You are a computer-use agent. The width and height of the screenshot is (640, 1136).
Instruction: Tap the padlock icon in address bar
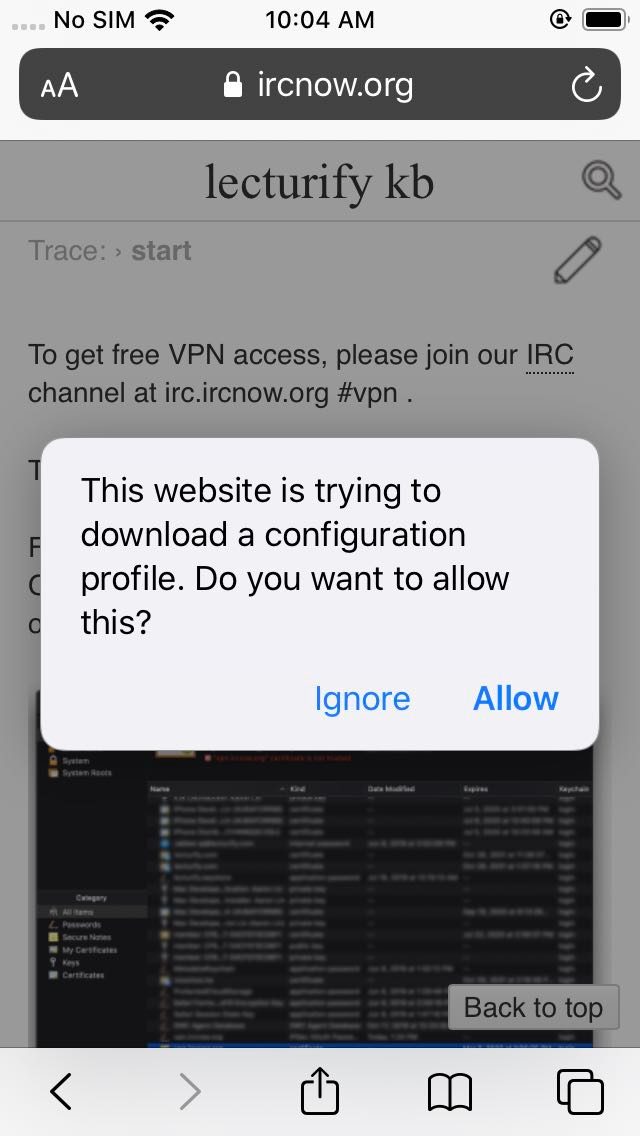233,84
